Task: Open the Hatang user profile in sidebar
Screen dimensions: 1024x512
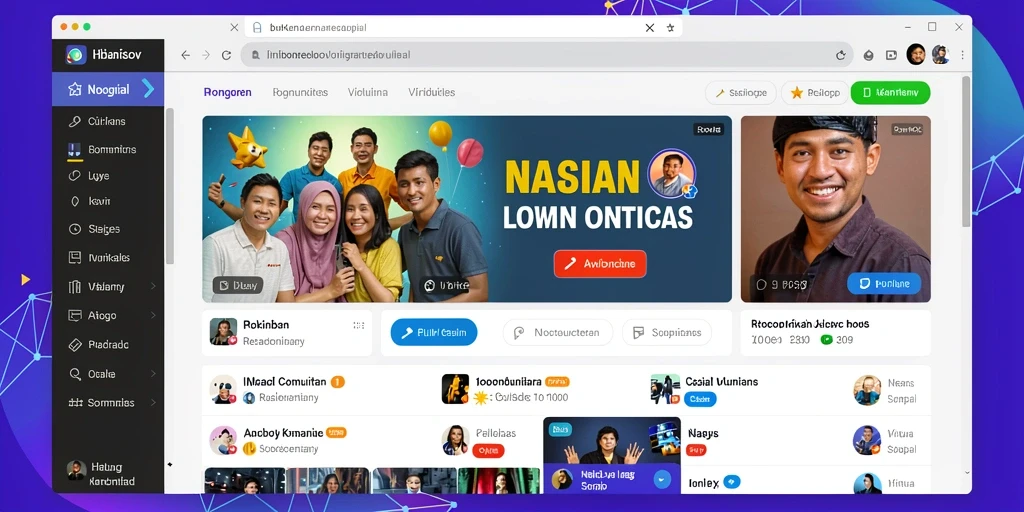Action: point(101,474)
